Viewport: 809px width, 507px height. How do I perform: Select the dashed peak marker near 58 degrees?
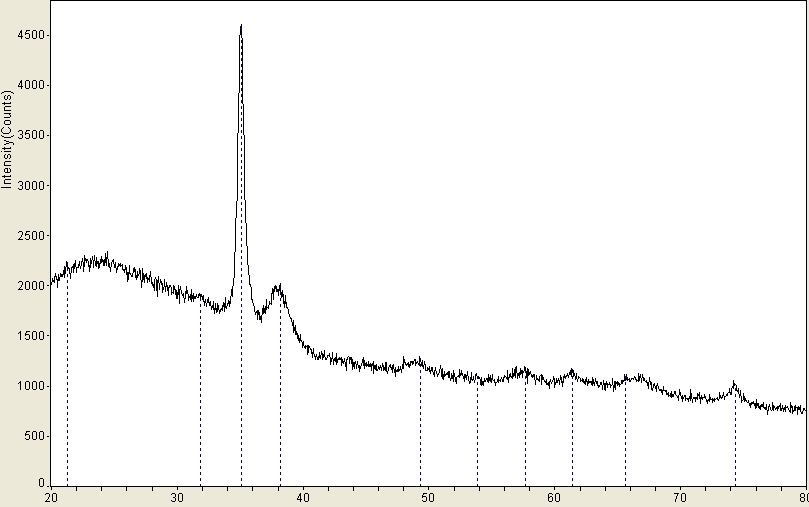coord(525,430)
